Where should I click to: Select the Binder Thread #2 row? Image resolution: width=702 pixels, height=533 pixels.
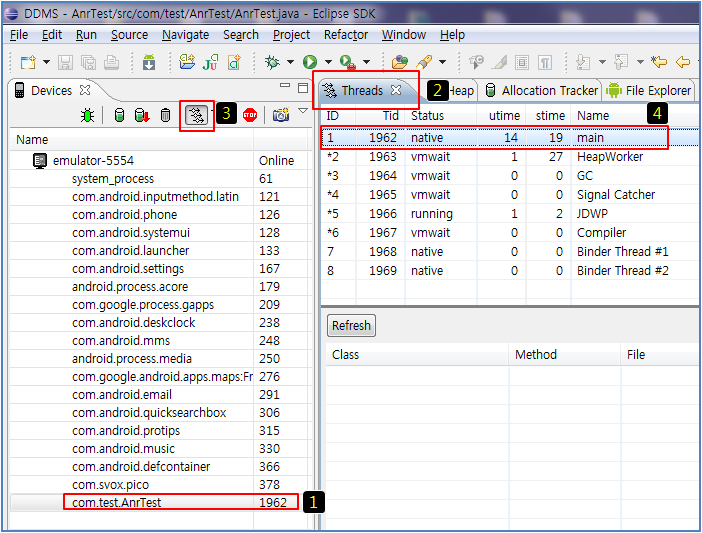point(510,270)
